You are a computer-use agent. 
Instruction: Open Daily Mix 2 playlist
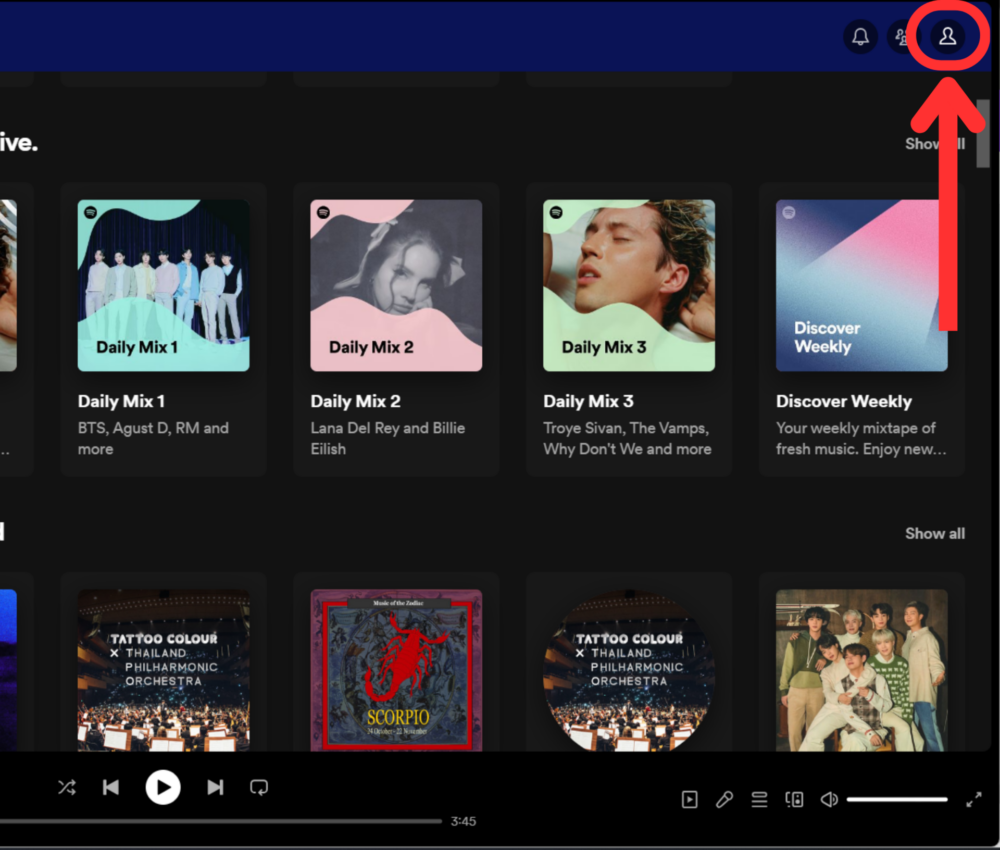pos(396,285)
